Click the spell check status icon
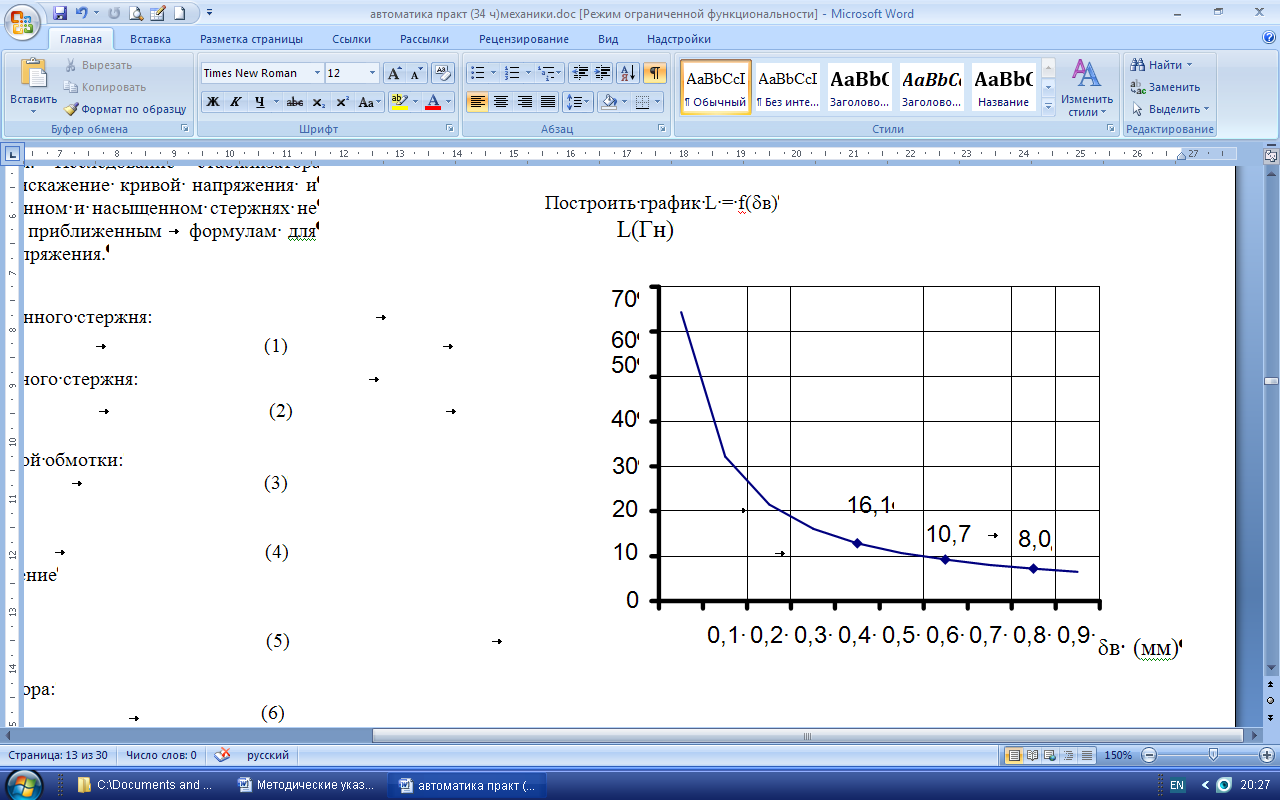Screen dimensions: 1280x800 223,755
